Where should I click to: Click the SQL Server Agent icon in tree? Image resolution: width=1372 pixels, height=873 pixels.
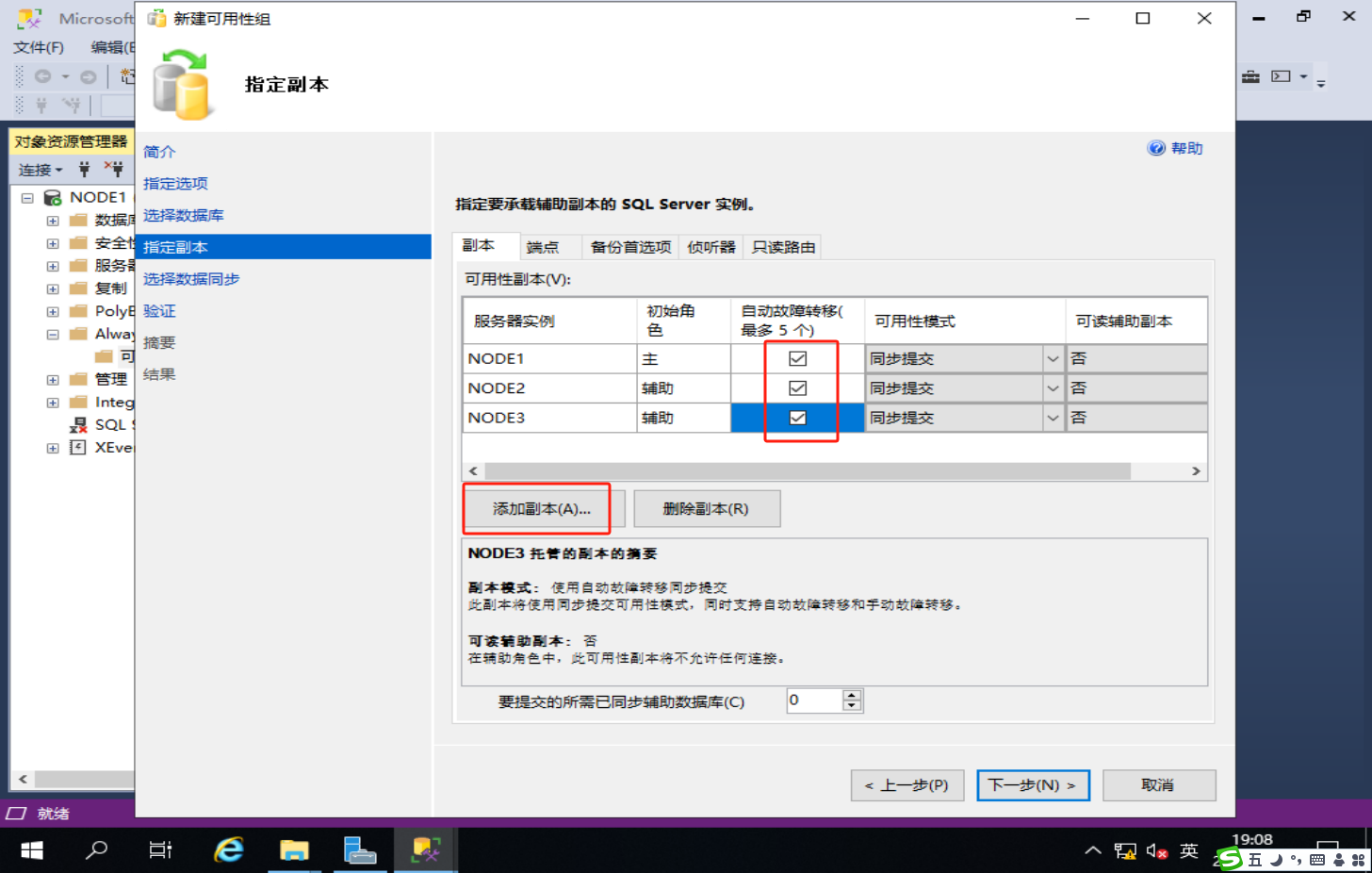pos(78,425)
